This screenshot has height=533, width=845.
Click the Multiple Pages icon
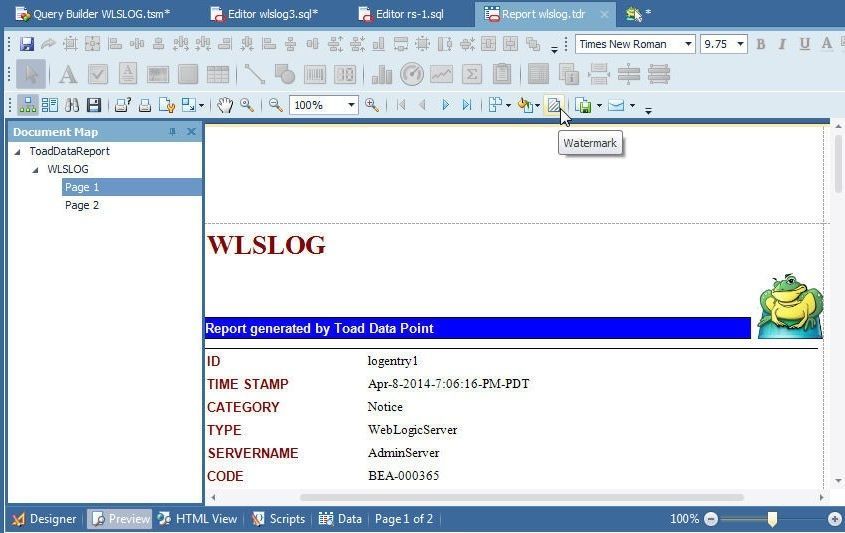click(x=495, y=105)
